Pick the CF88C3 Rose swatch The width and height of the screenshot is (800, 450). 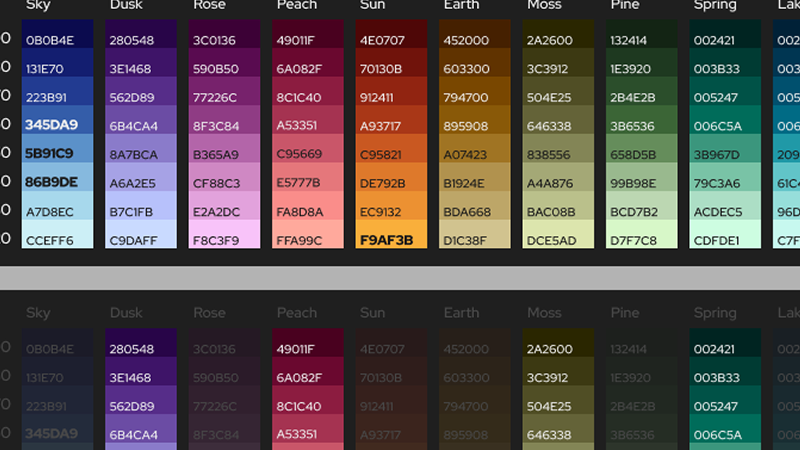pos(224,177)
